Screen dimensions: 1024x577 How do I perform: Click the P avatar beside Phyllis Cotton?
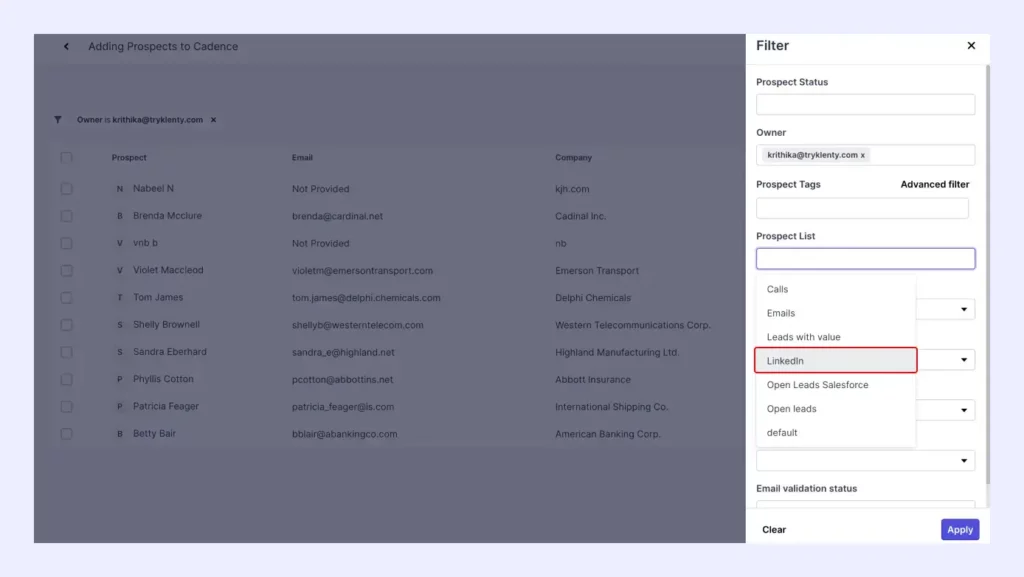(x=120, y=379)
